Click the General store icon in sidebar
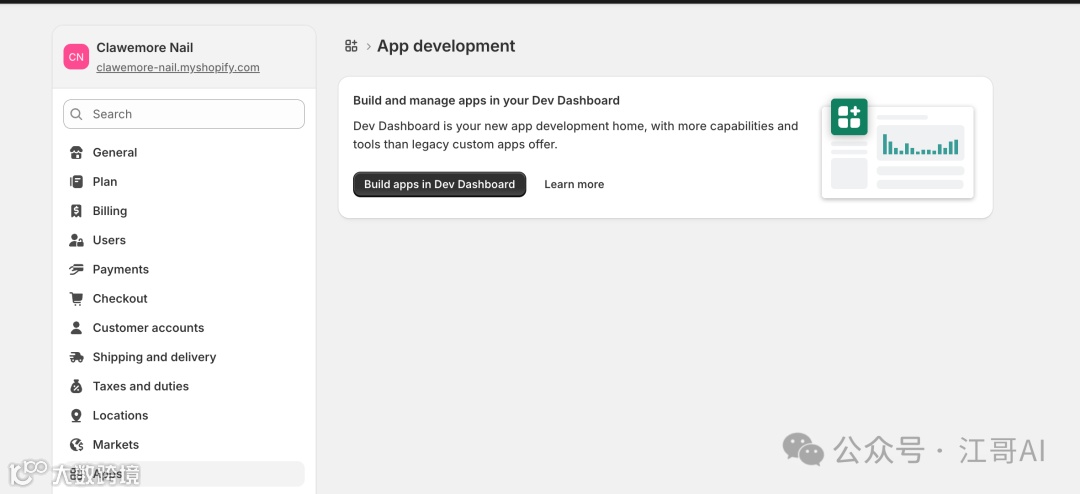Image resolution: width=1080 pixels, height=494 pixels. pos(76,153)
